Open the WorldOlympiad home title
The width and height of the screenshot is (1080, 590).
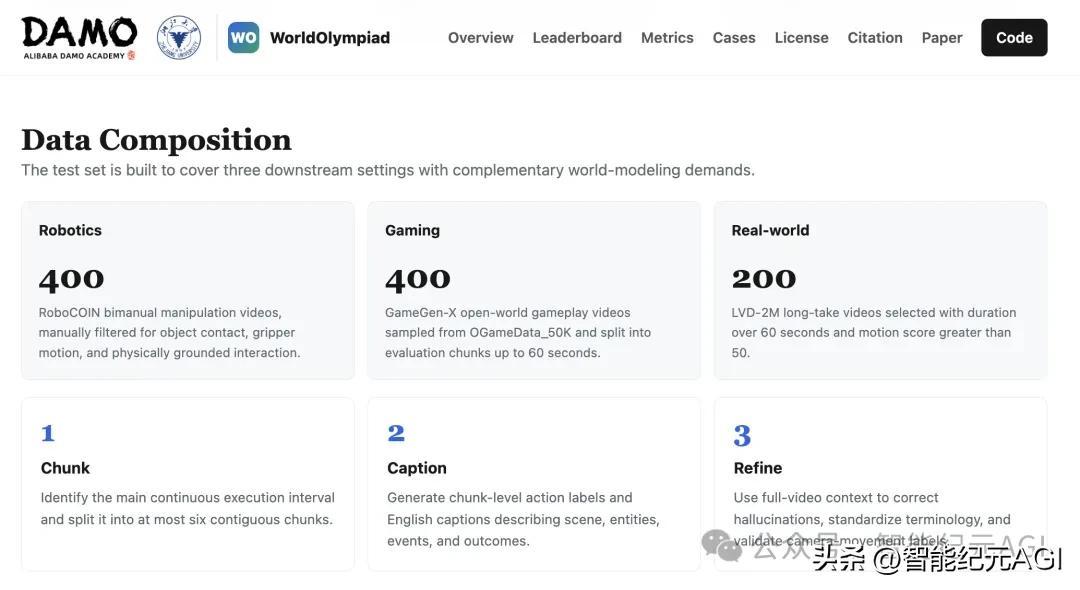click(330, 38)
